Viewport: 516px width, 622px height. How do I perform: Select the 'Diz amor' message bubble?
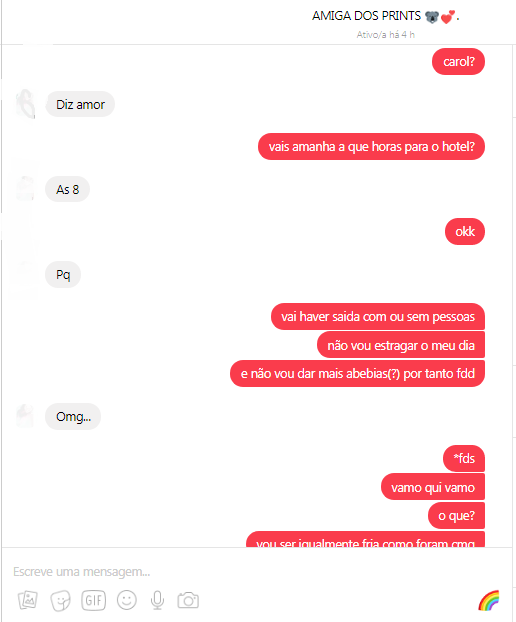click(x=80, y=104)
